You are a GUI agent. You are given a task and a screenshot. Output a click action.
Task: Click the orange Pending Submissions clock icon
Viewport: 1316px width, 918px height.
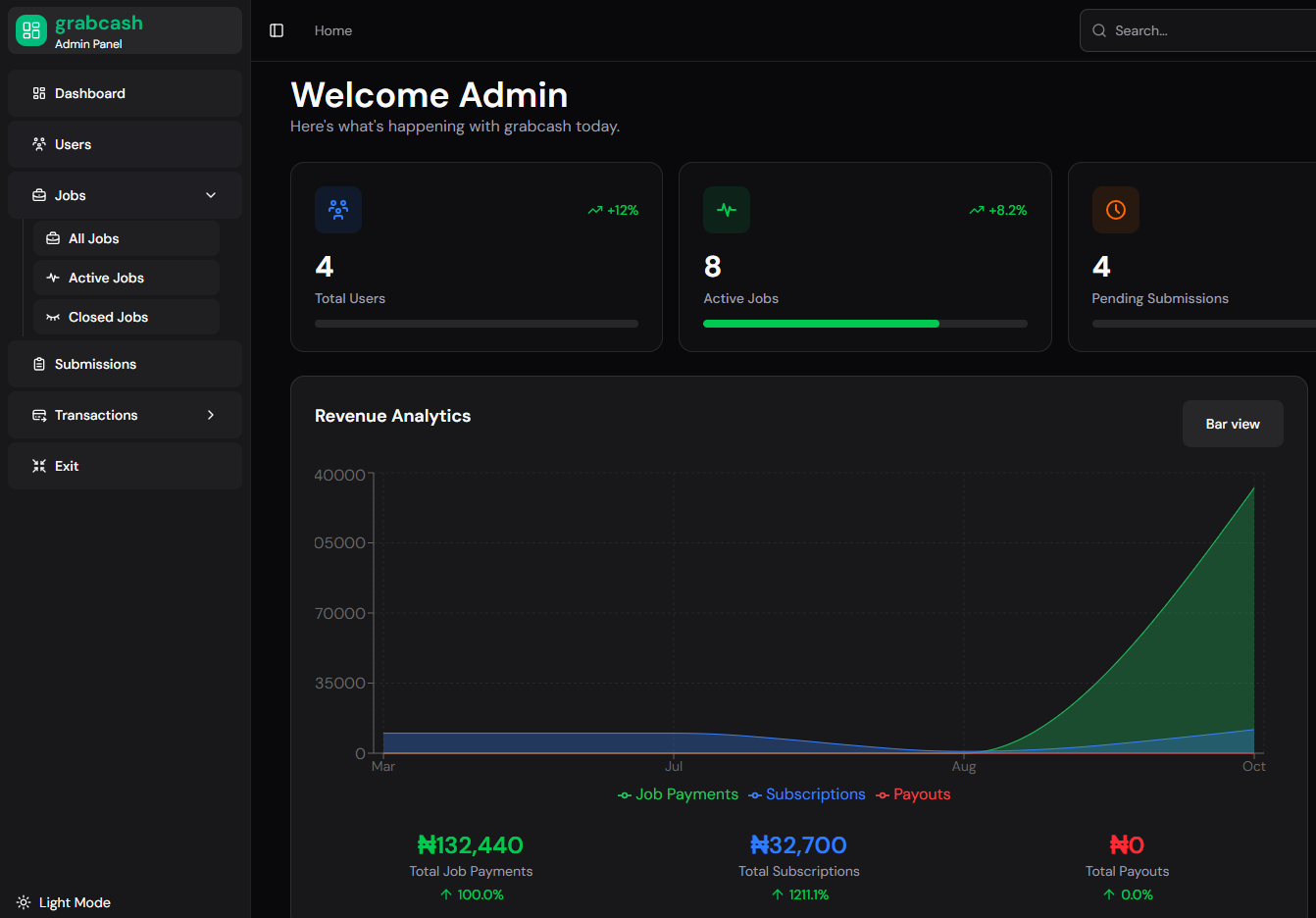coord(1115,209)
